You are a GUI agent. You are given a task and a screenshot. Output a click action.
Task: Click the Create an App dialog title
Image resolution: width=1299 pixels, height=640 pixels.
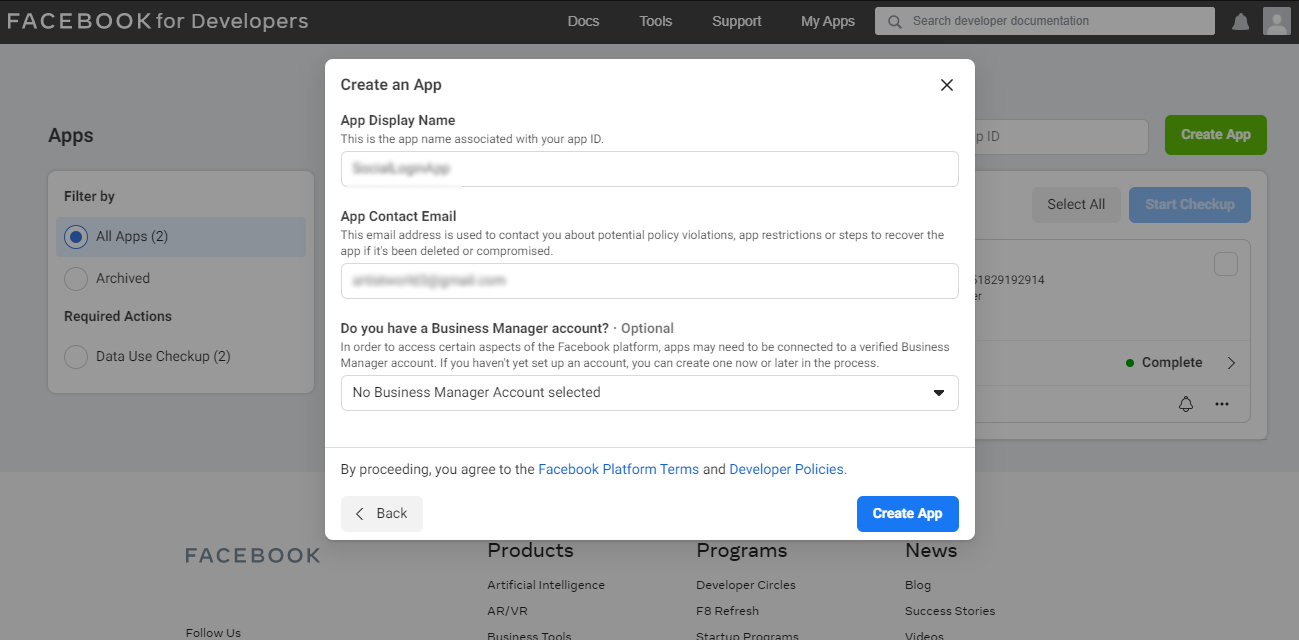click(x=391, y=85)
